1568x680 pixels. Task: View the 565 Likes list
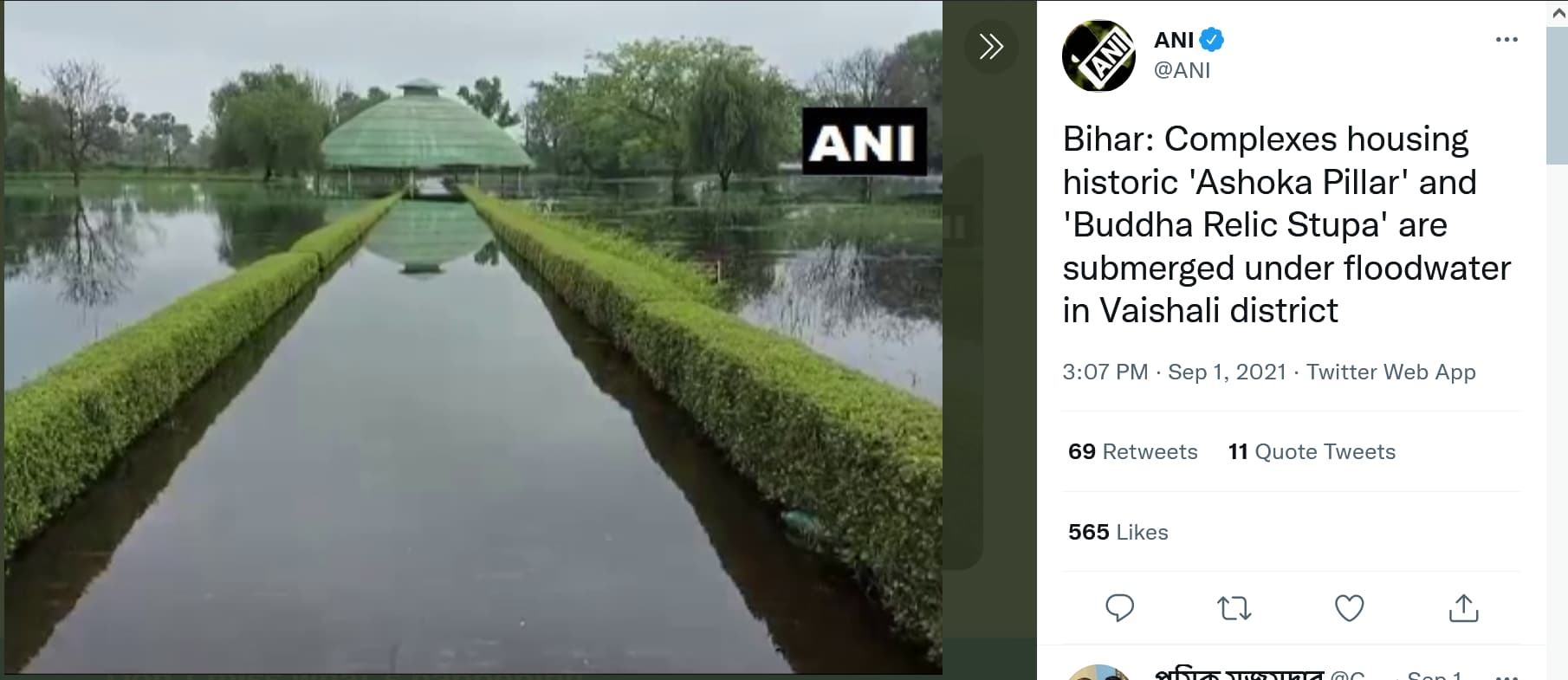pos(1118,532)
